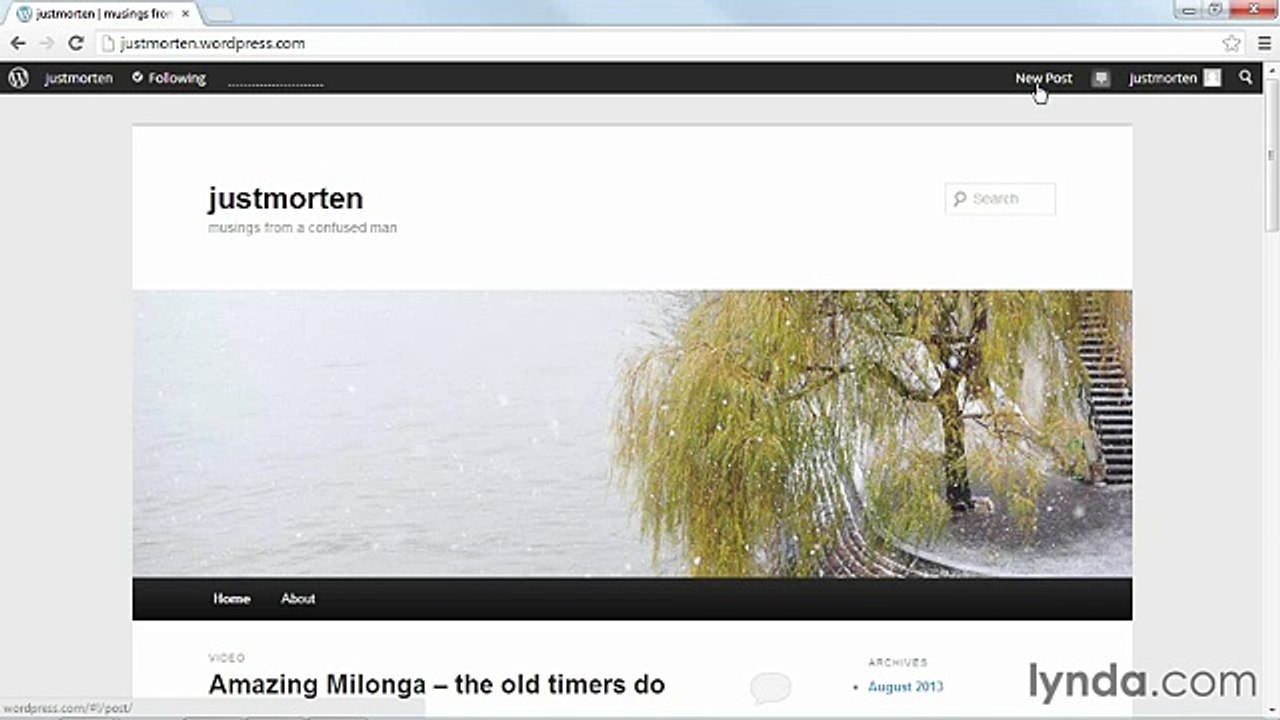Click the justmorten avatar thumbnail
Image resolution: width=1280 pixels, height=720 pixels.
point(1212,78)
